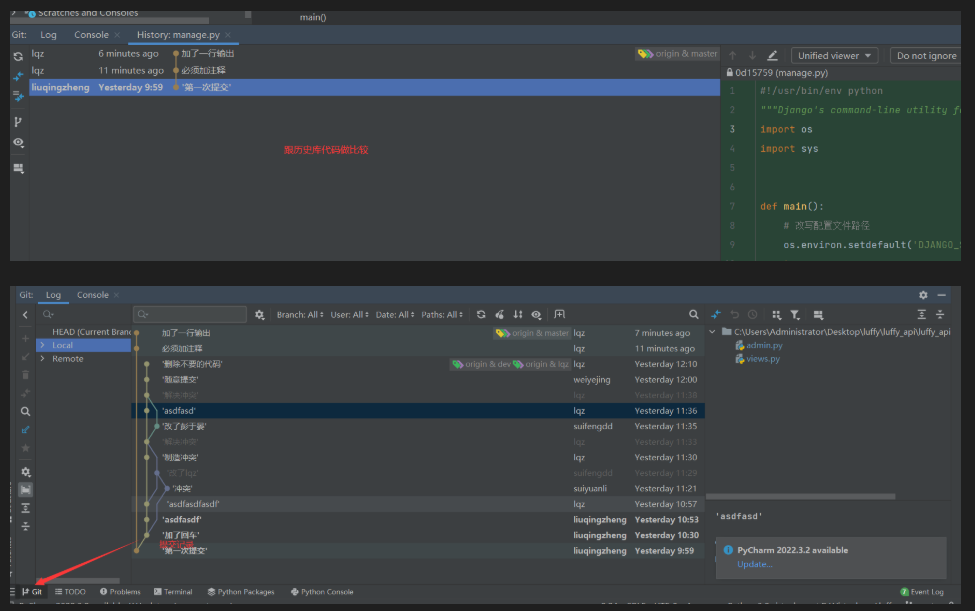This screenshot has height=611, width=975.
Task: Open Python Console tool window
Action: point(322,592)
